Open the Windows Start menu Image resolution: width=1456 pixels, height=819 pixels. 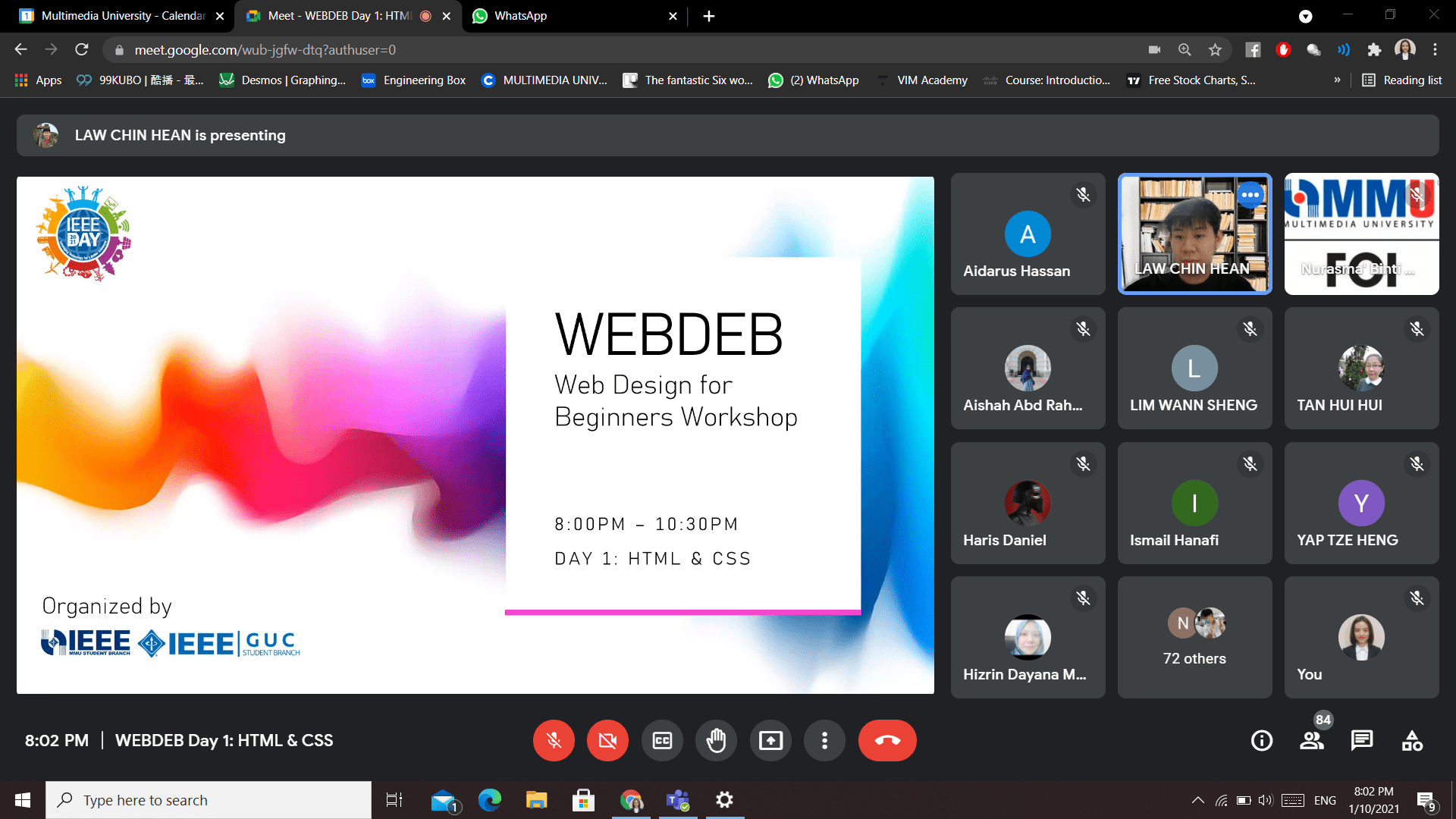(x=23, y=800)
